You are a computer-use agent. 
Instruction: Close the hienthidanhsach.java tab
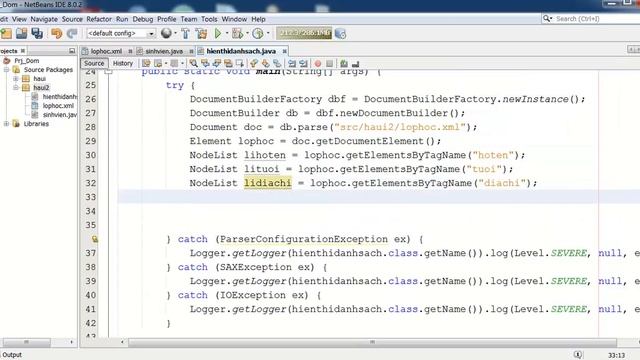pyautogui.click(x=284, y=51)
